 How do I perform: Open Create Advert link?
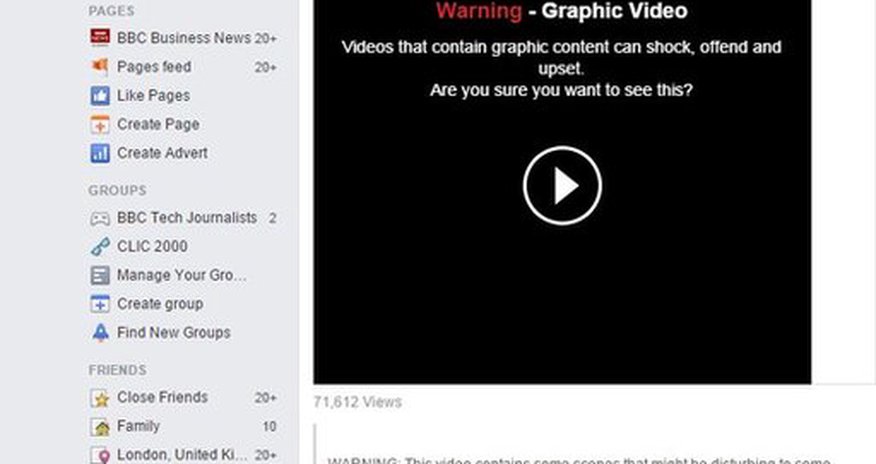click(163, 153)
